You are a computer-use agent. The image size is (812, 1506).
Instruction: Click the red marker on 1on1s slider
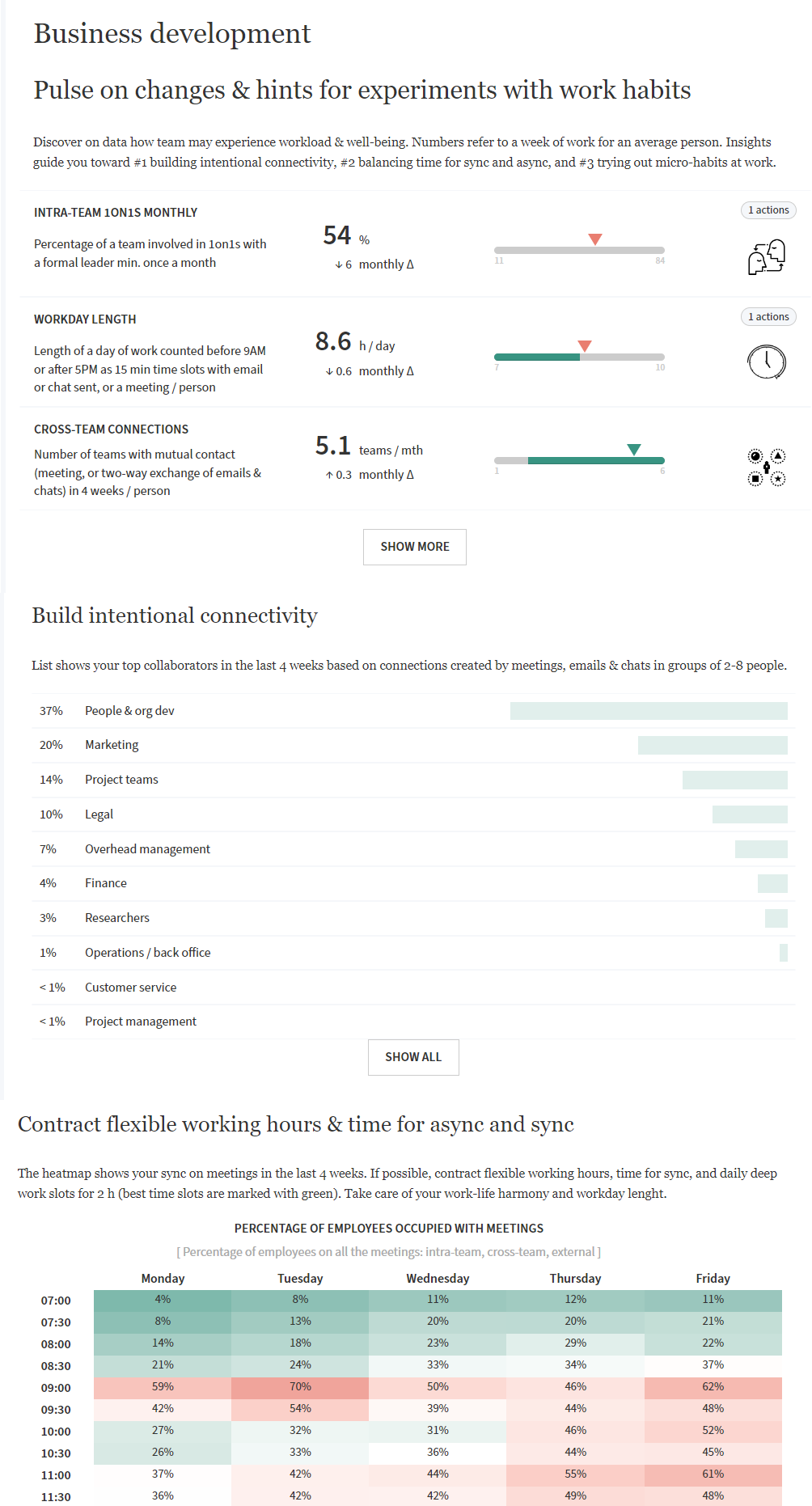[595, 239]
